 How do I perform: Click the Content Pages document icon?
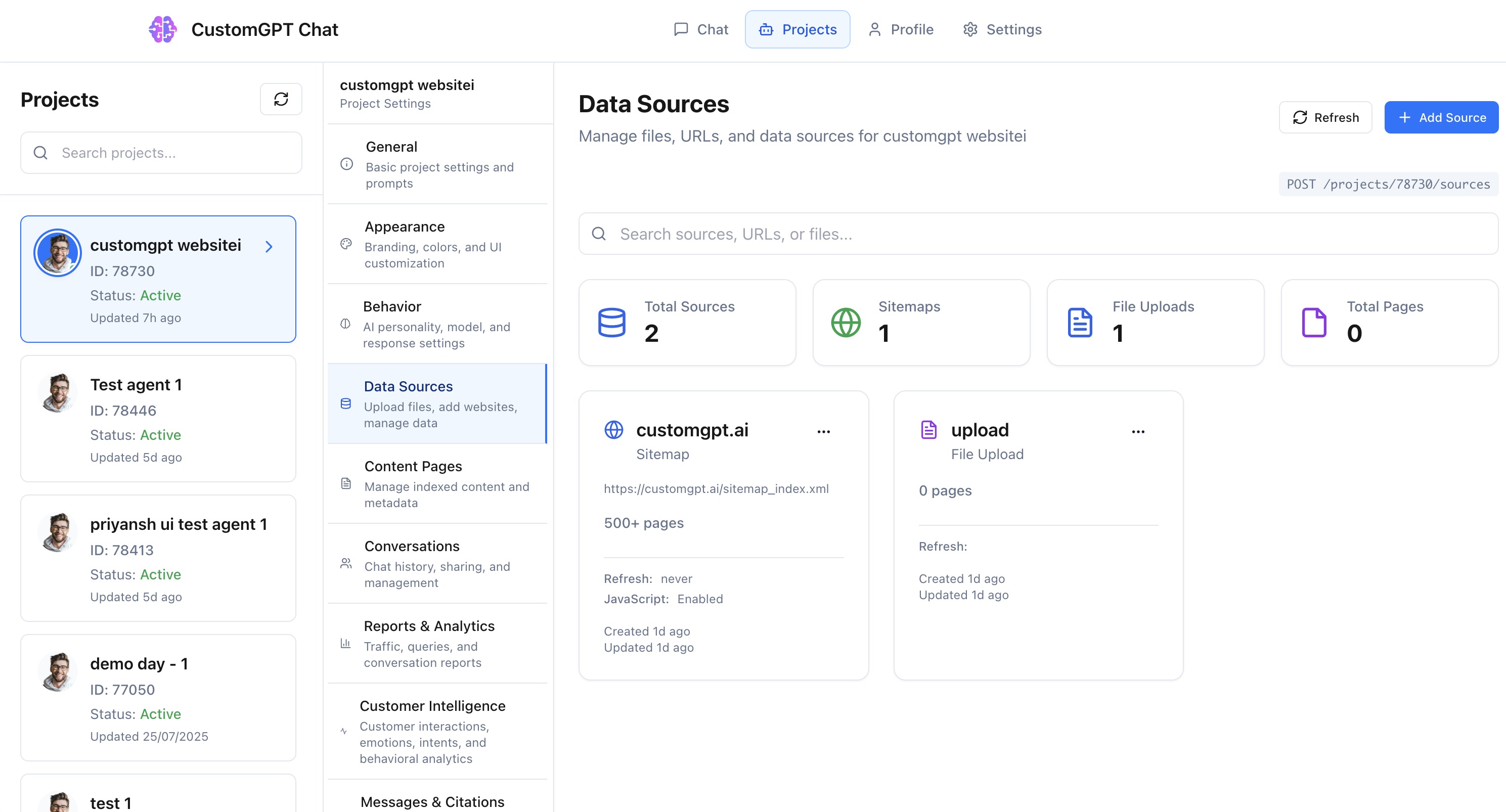tap(346, 483)
